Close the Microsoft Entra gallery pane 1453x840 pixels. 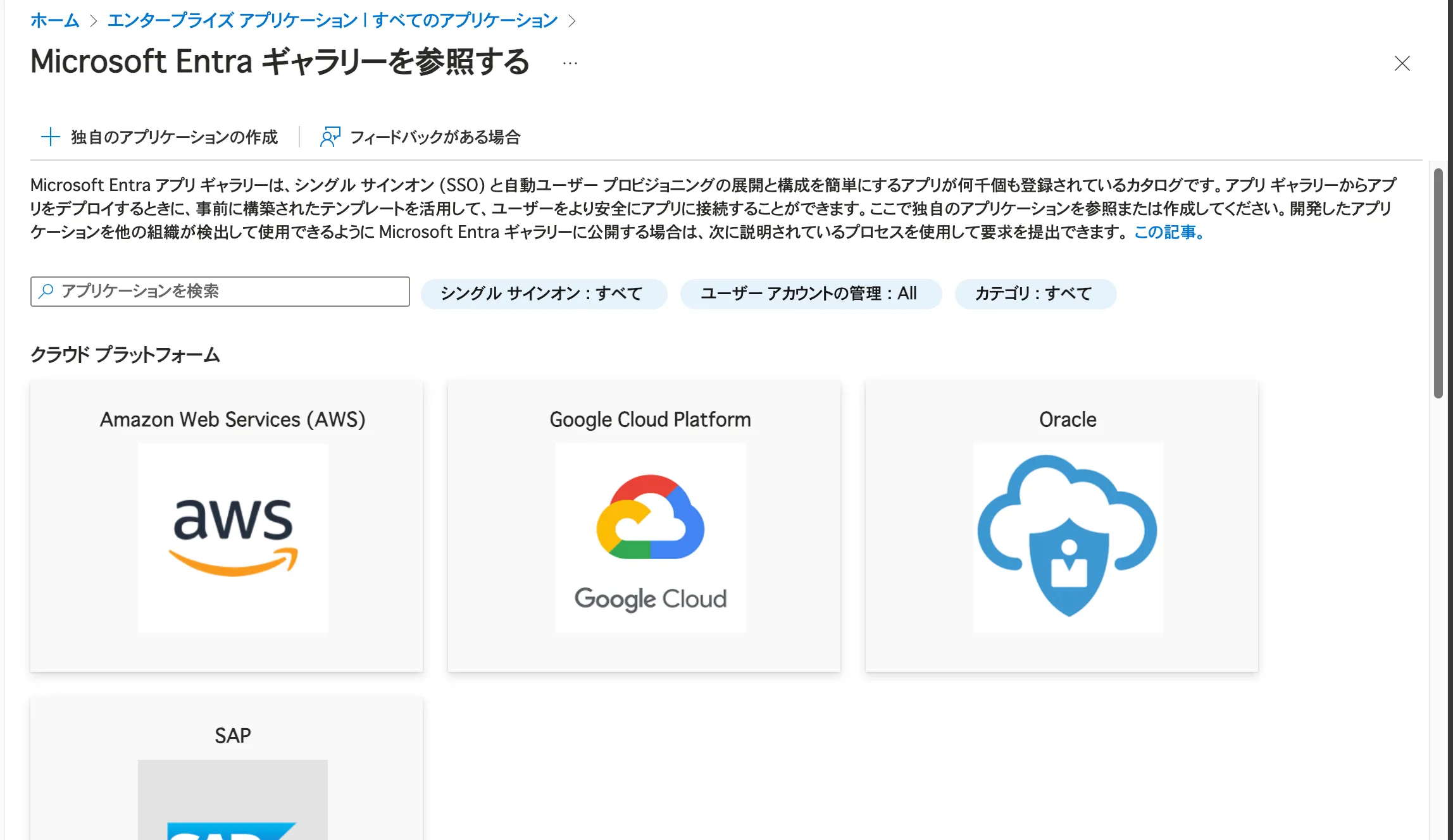click(1402, 63)
